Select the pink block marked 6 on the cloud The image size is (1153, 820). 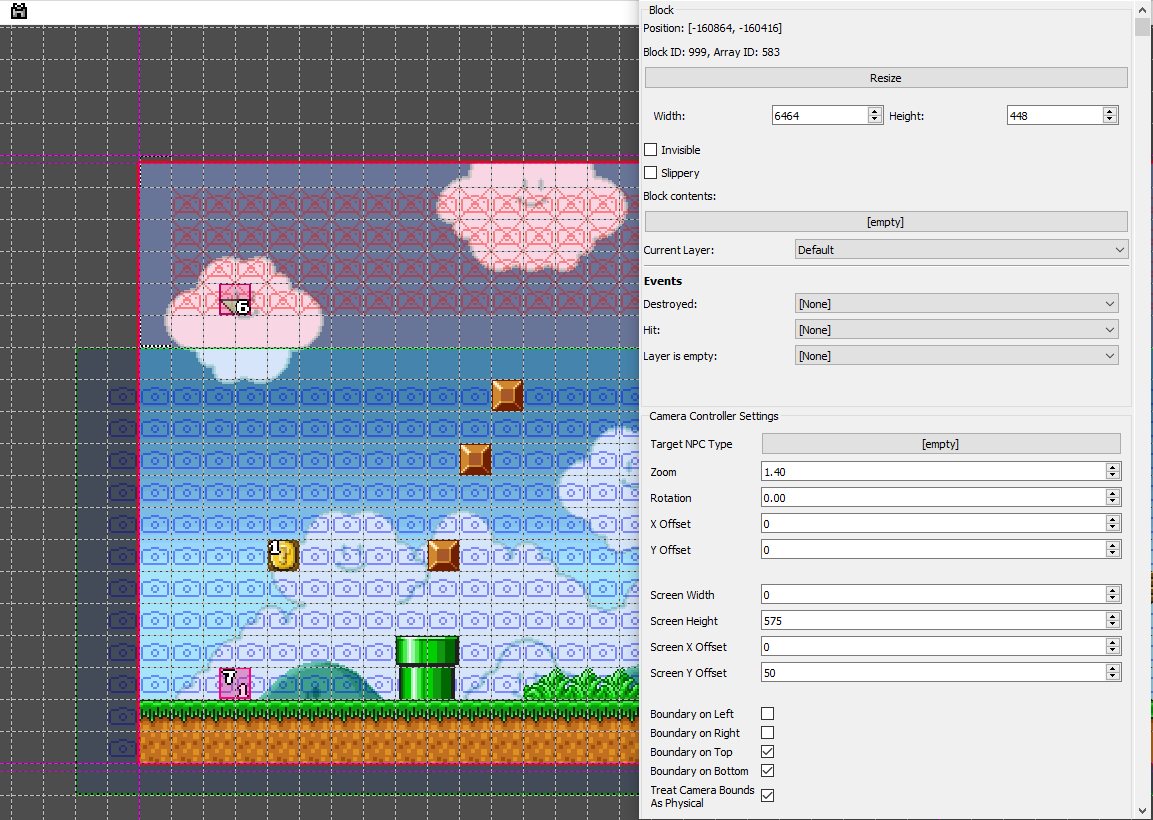pyautogui.click(x=235, y=299)
